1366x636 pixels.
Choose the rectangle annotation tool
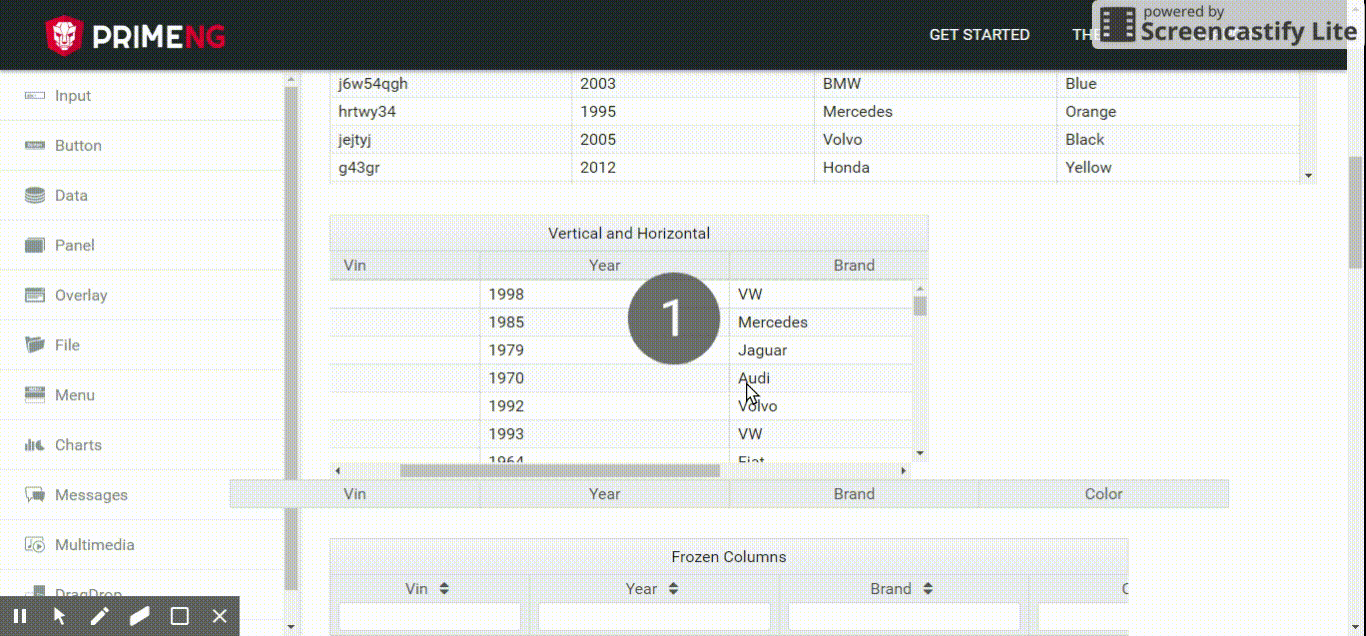[179, 617]
